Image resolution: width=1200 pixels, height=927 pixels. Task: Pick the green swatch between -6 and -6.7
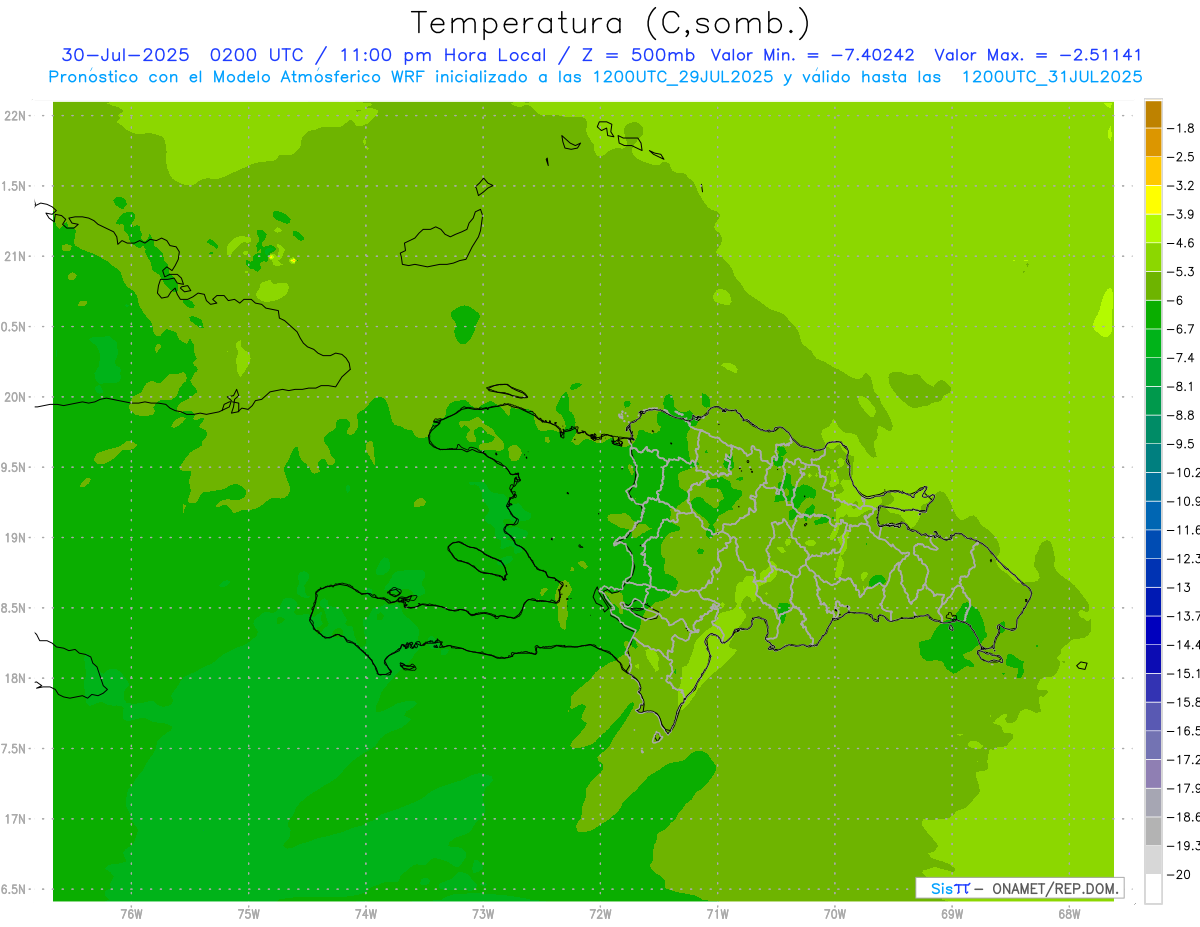(1153, 314)
